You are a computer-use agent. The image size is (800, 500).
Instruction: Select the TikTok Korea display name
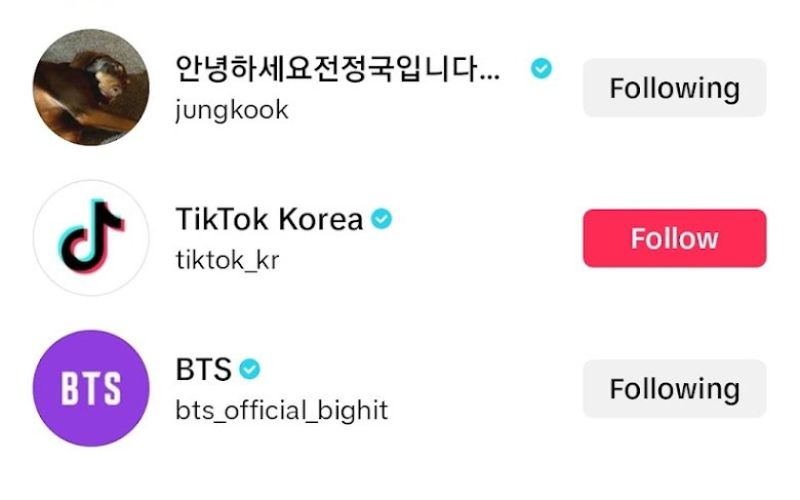268,219
